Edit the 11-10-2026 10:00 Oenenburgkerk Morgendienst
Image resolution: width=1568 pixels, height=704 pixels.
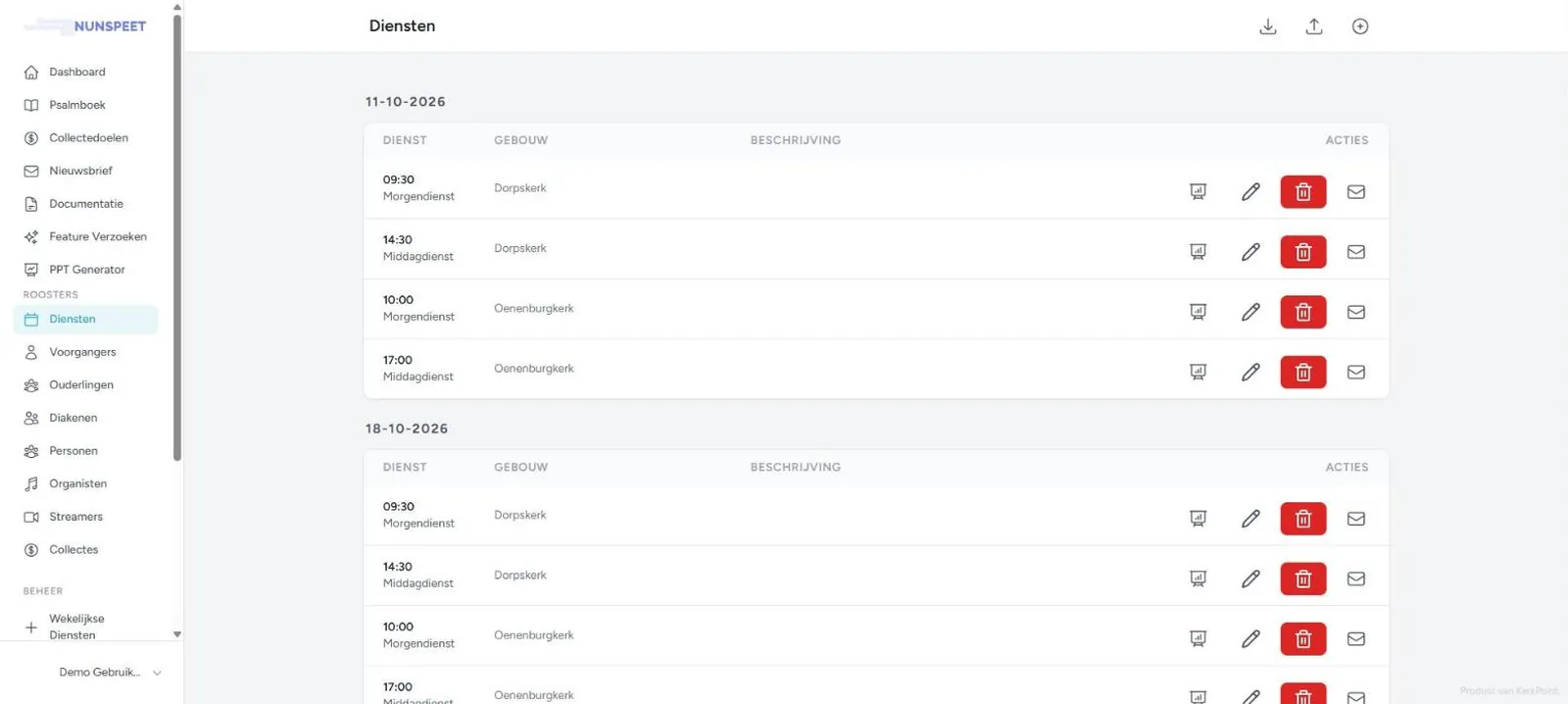click(1250, 312)
